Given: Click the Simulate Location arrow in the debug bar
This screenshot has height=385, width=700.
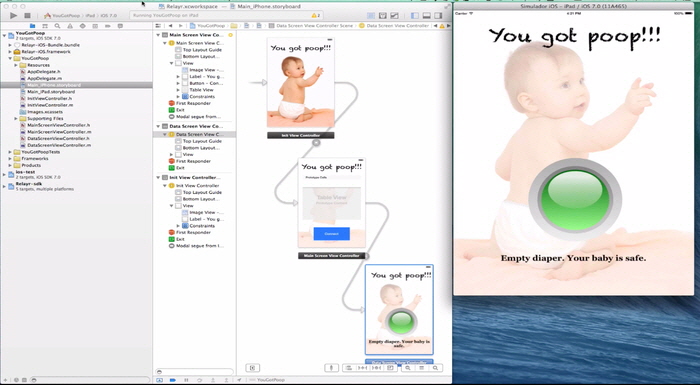Looking at the screenshot, I should point(239,380).
